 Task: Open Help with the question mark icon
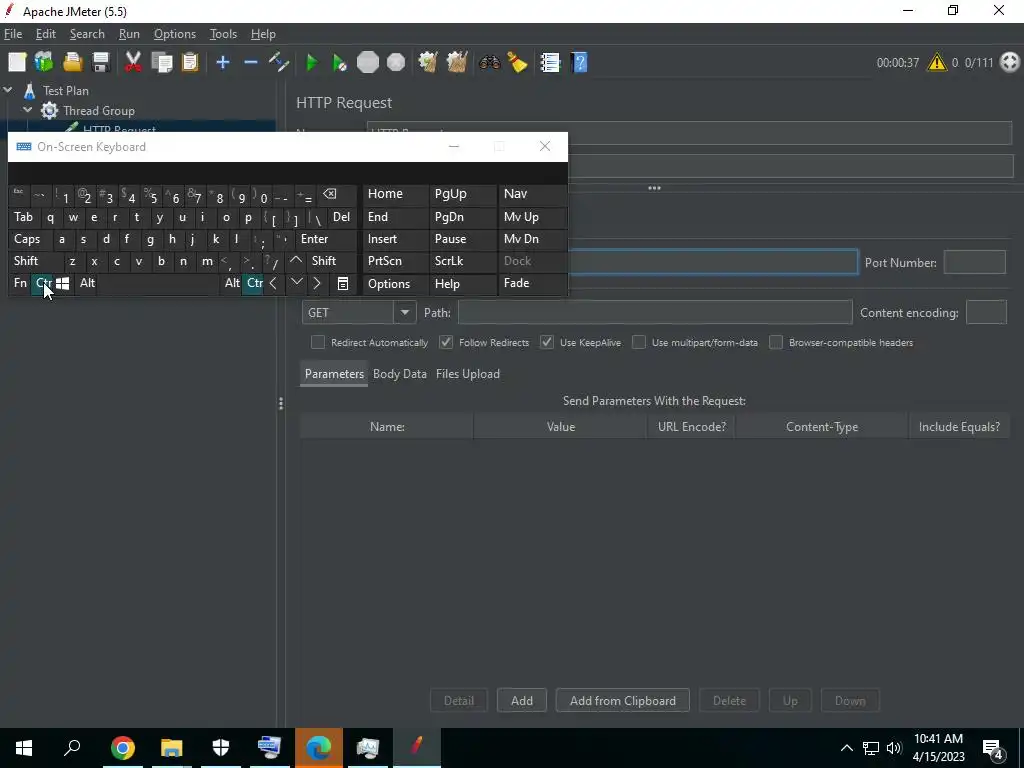(x=579, y=63)
